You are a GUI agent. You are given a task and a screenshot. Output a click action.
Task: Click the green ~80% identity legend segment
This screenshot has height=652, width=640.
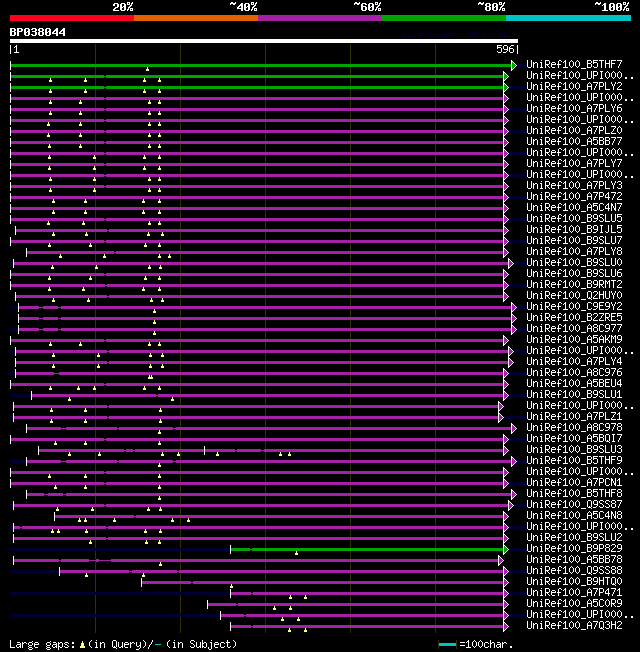tap(444, 18)
